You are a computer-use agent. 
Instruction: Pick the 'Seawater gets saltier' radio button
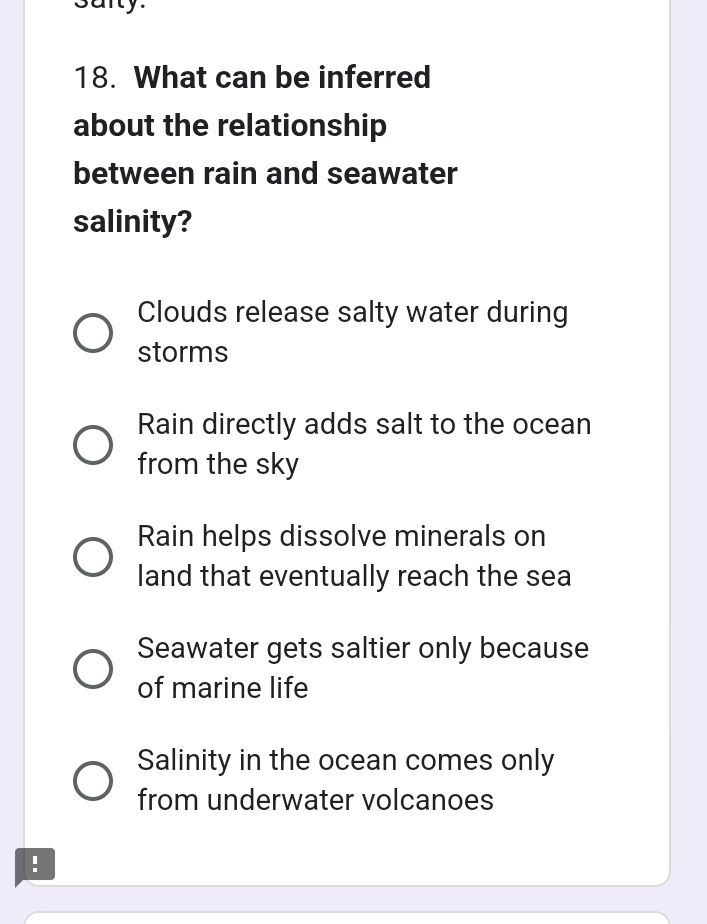(93, 670)
